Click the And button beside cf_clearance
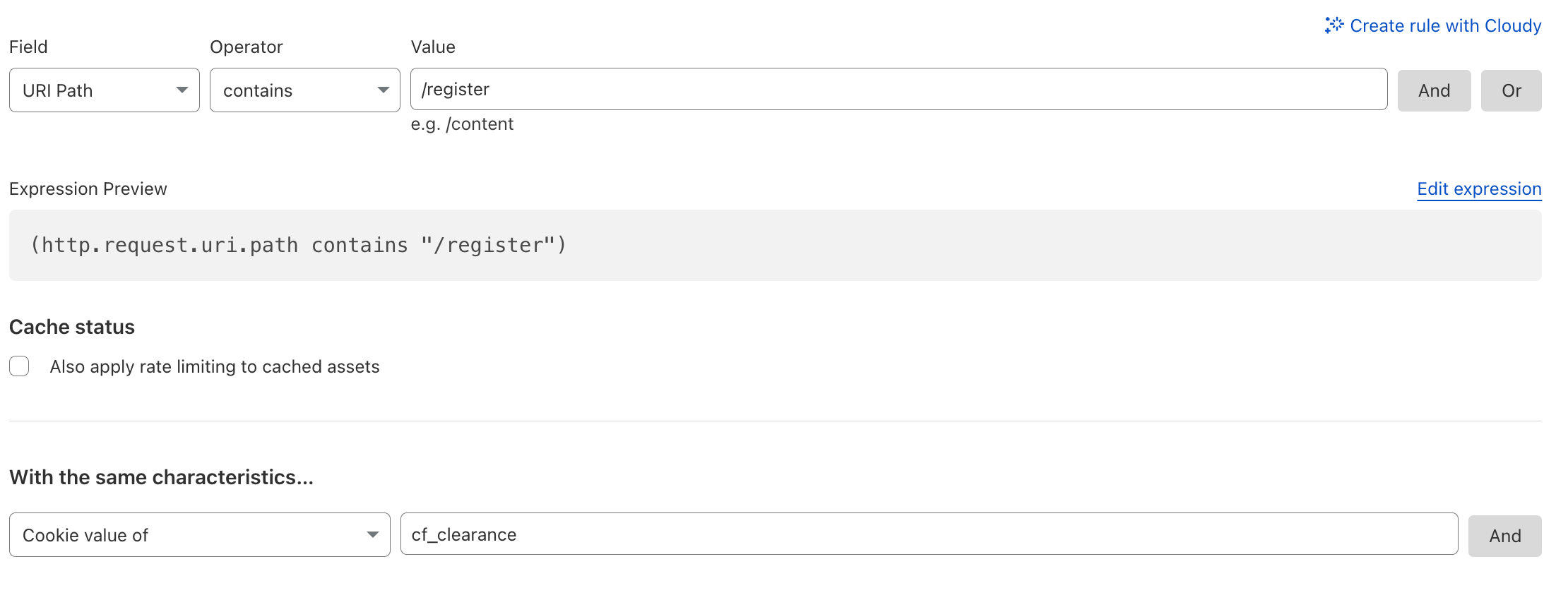 click(x=1504, y=536)
